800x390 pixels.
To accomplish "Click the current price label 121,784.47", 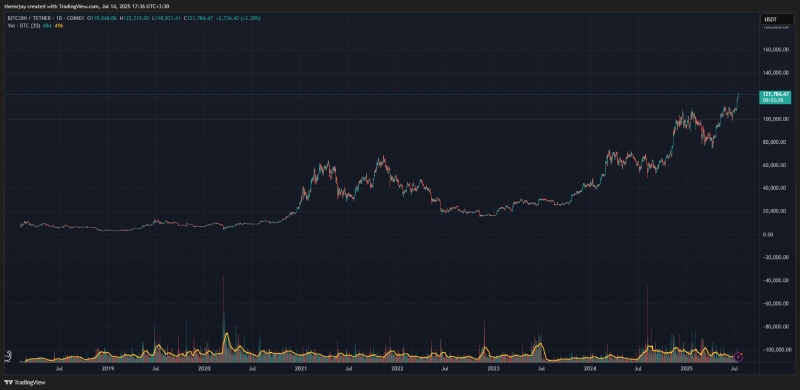I will click(776, 94).
